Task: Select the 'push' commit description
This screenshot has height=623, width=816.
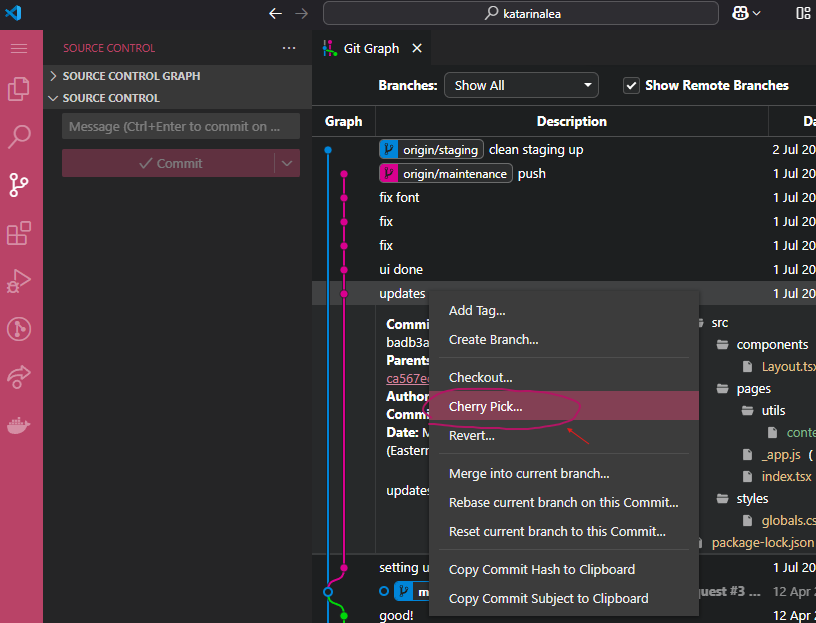Action: point(531,174)
